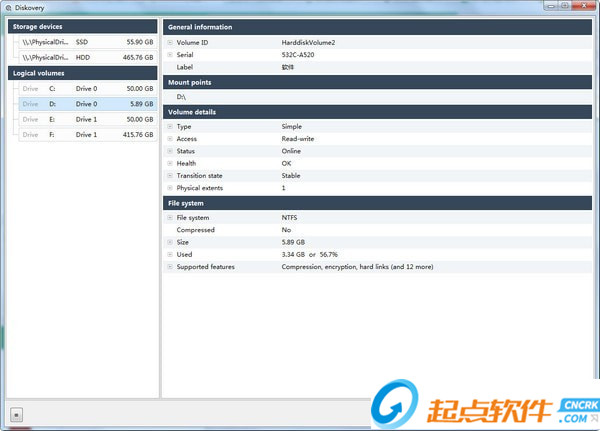This screenshot has height=431, width=600.
Task: Expand the Used row
Action: (170, 254)
